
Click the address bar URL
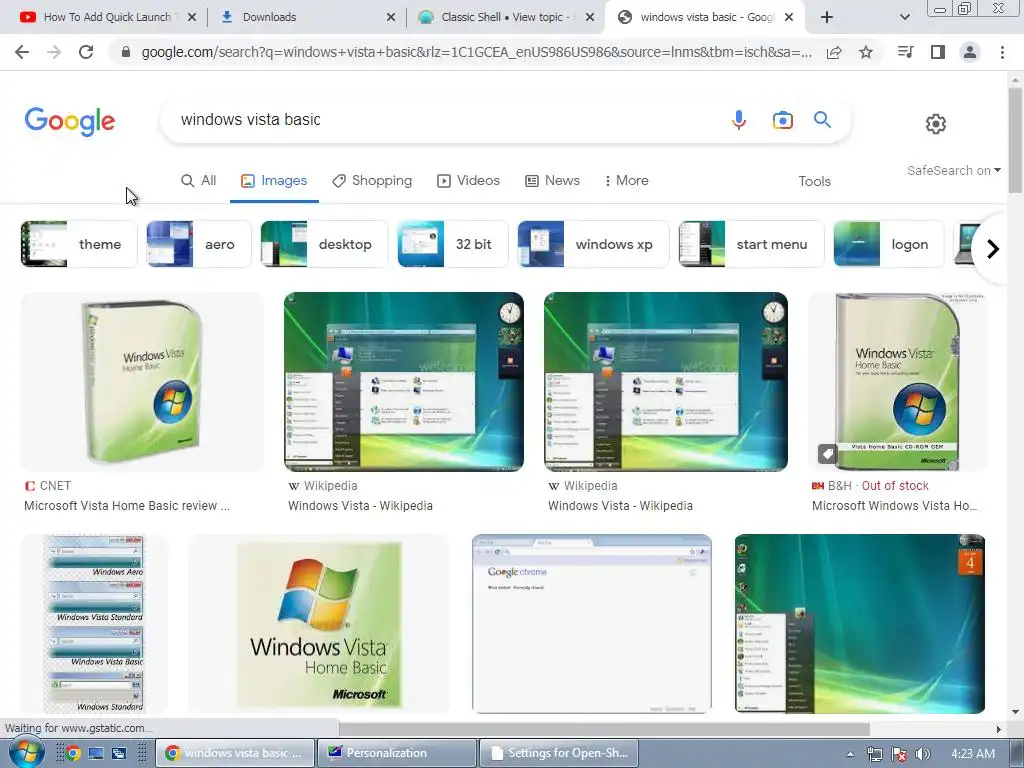coord(477,52)
